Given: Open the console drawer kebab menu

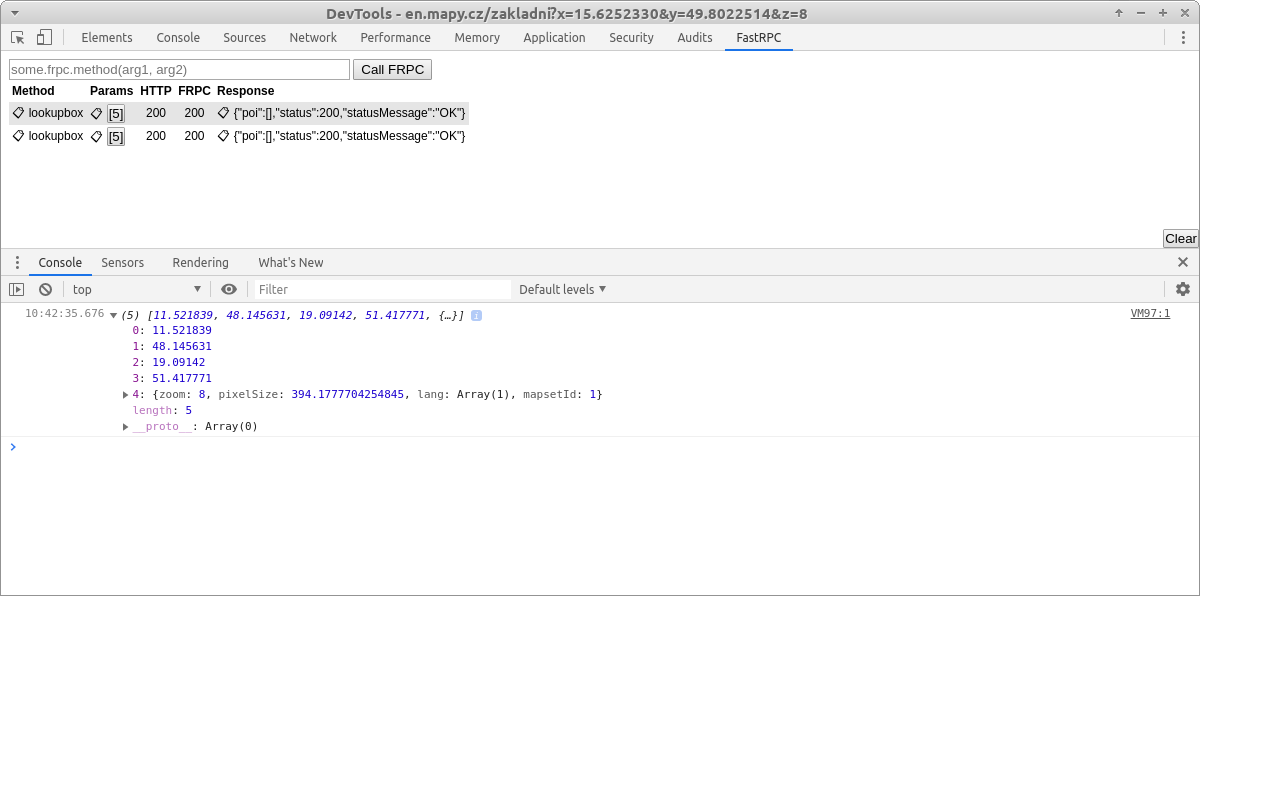Looking at the screenshot, I should pyautogui.click(x=16, y=262).
